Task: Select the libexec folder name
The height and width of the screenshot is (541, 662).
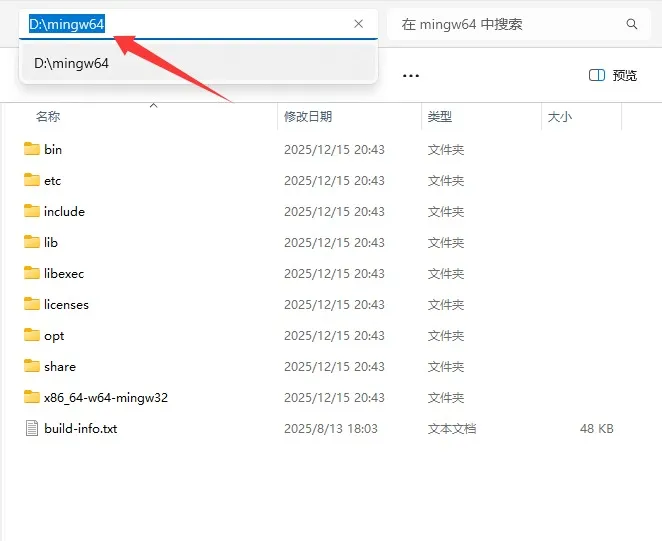Action: point(64,274)
